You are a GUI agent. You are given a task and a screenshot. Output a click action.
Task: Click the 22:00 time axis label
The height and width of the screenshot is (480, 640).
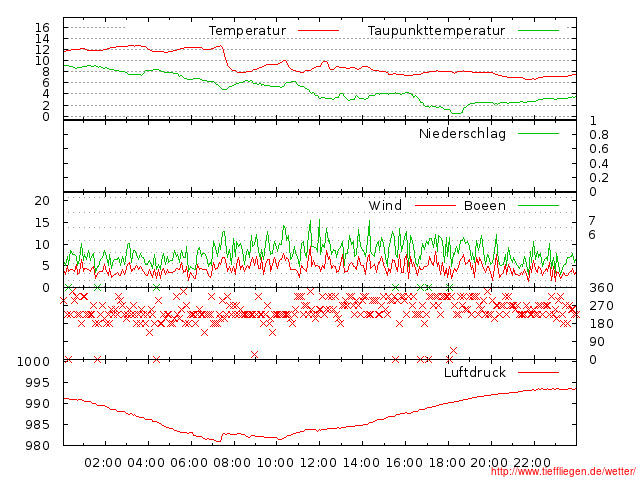(532, 463)
